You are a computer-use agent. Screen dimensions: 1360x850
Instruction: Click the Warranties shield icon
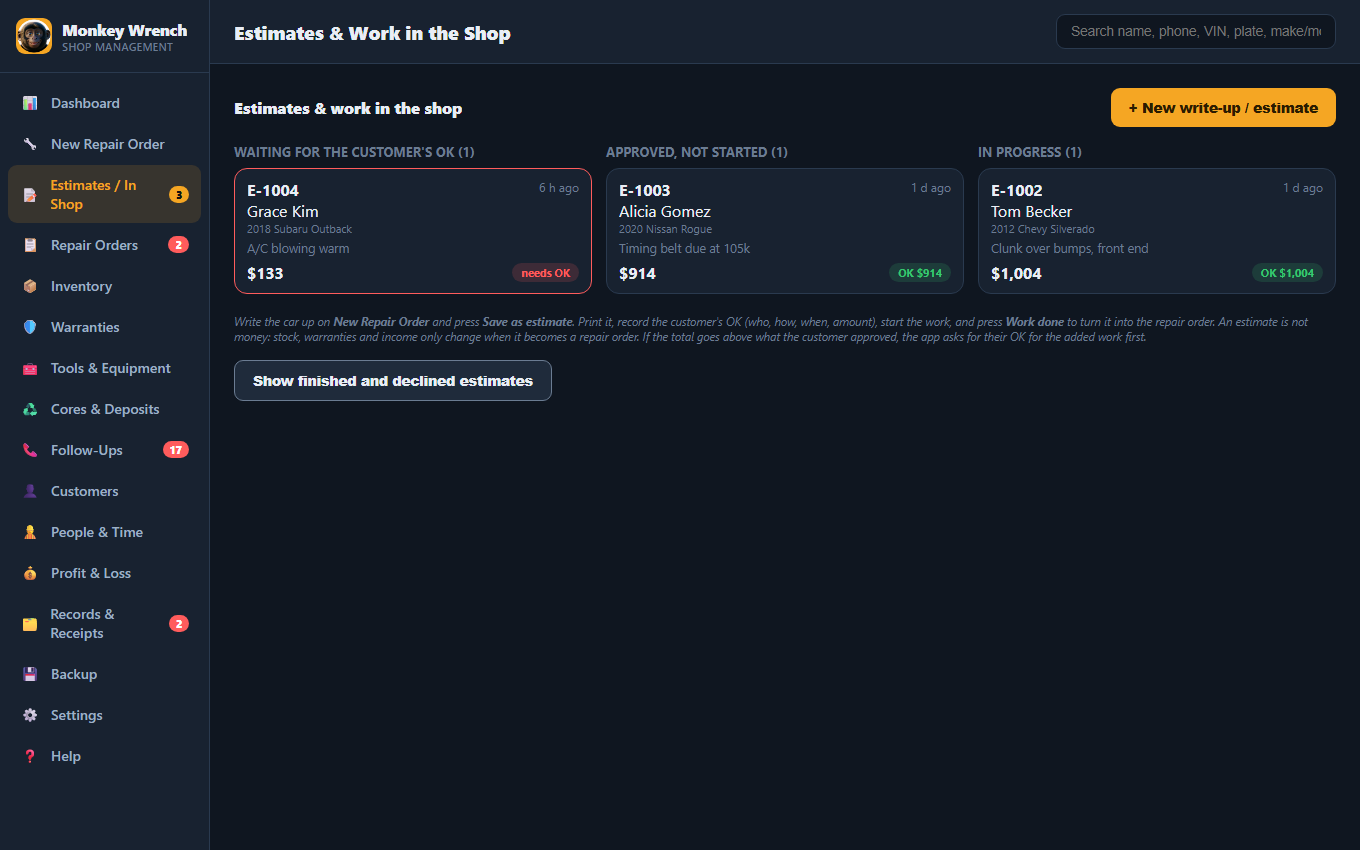pyautogui.click(x=30, y=327)
